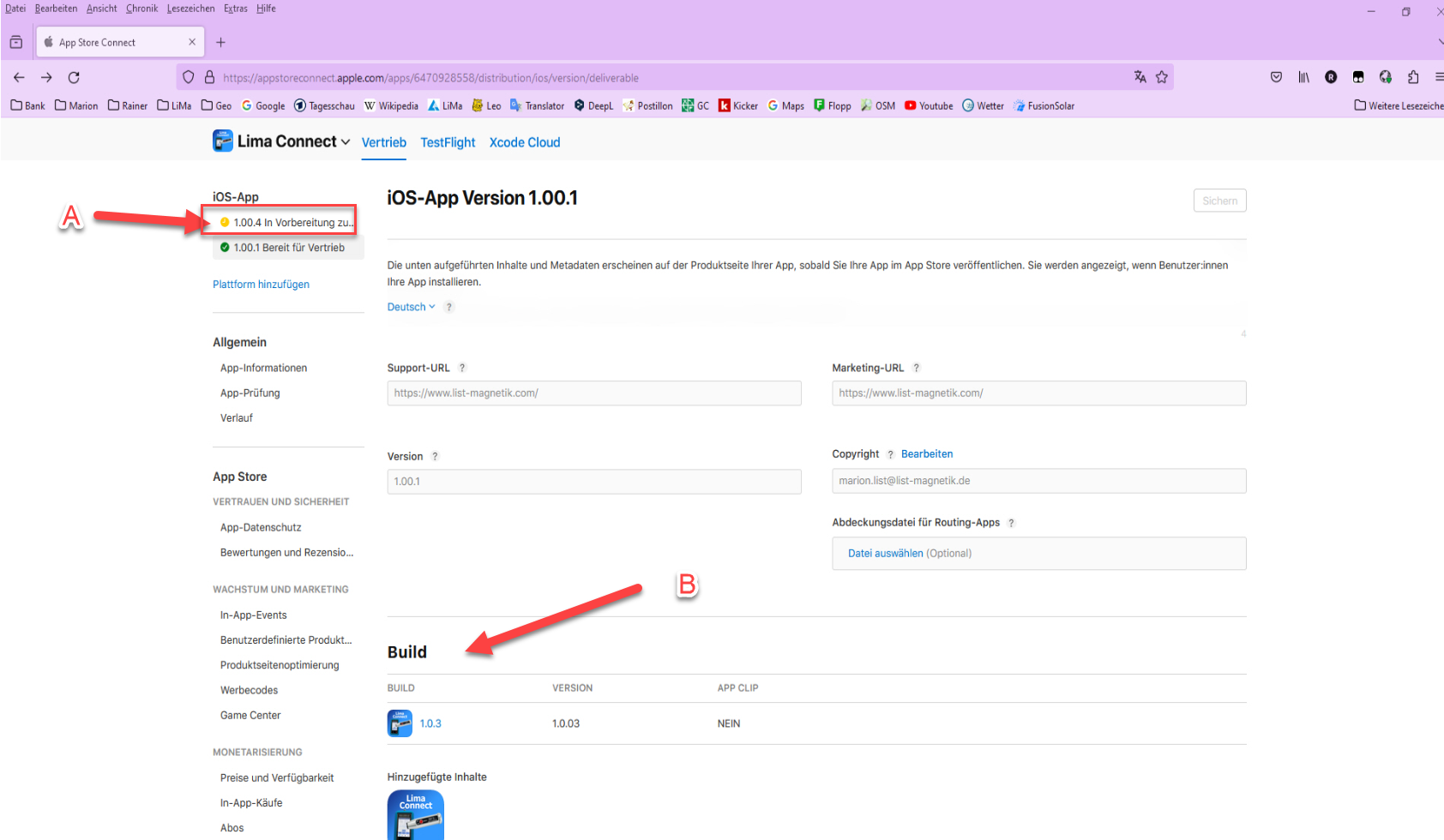
Task: Click Bearbeiten next to Copyright
Action: pyautogui.click(x=927, y=454)
